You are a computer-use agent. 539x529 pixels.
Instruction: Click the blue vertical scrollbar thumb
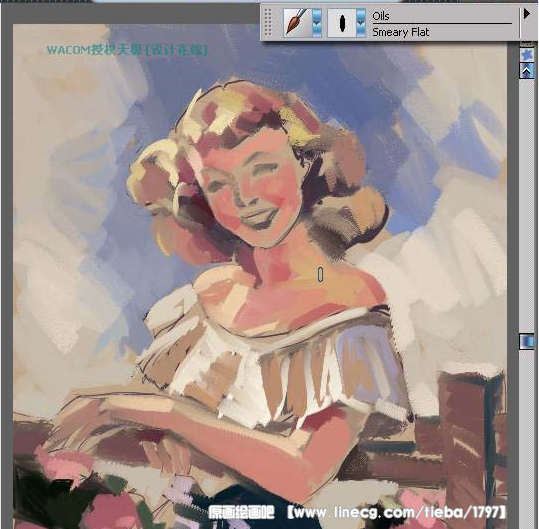526,341
